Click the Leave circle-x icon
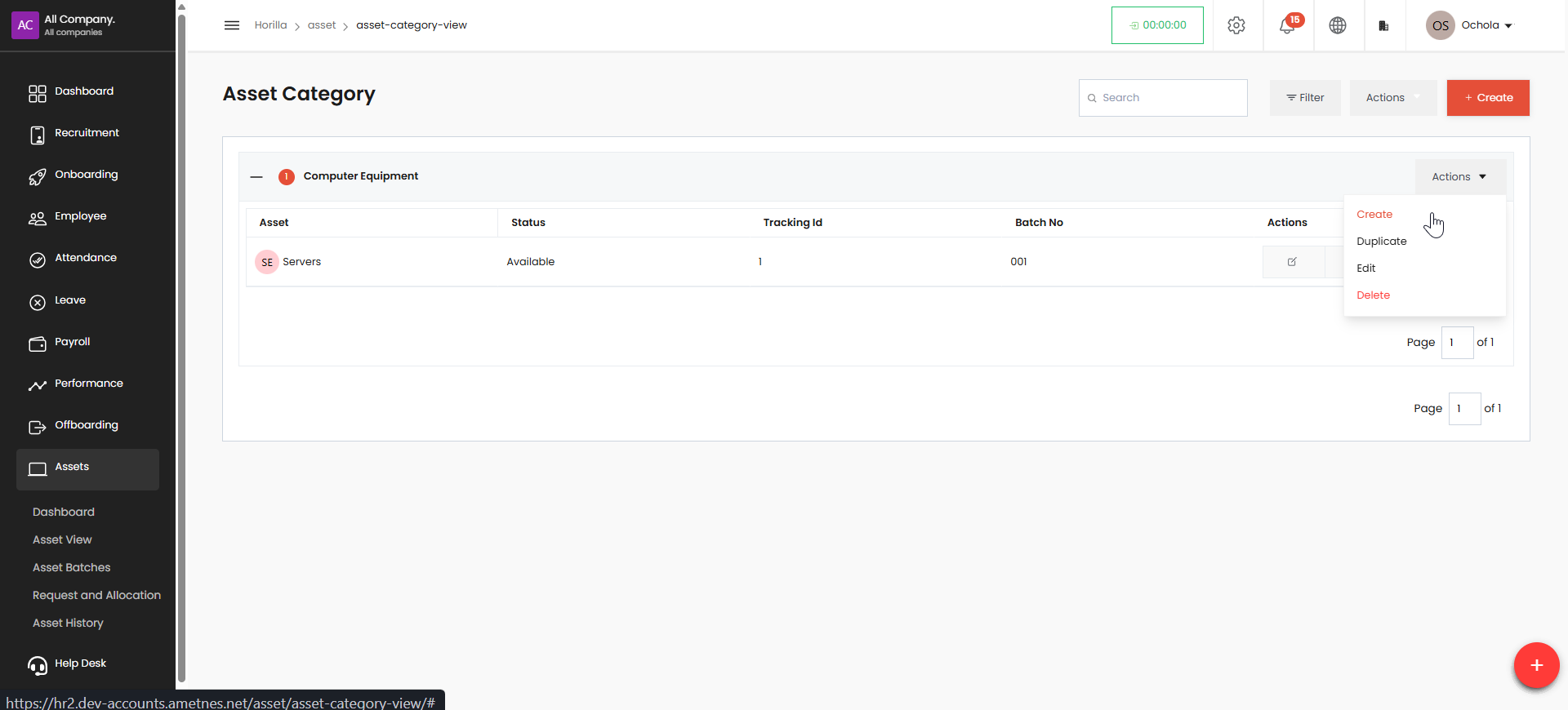 pyautogui.click(x=38, y=303)
